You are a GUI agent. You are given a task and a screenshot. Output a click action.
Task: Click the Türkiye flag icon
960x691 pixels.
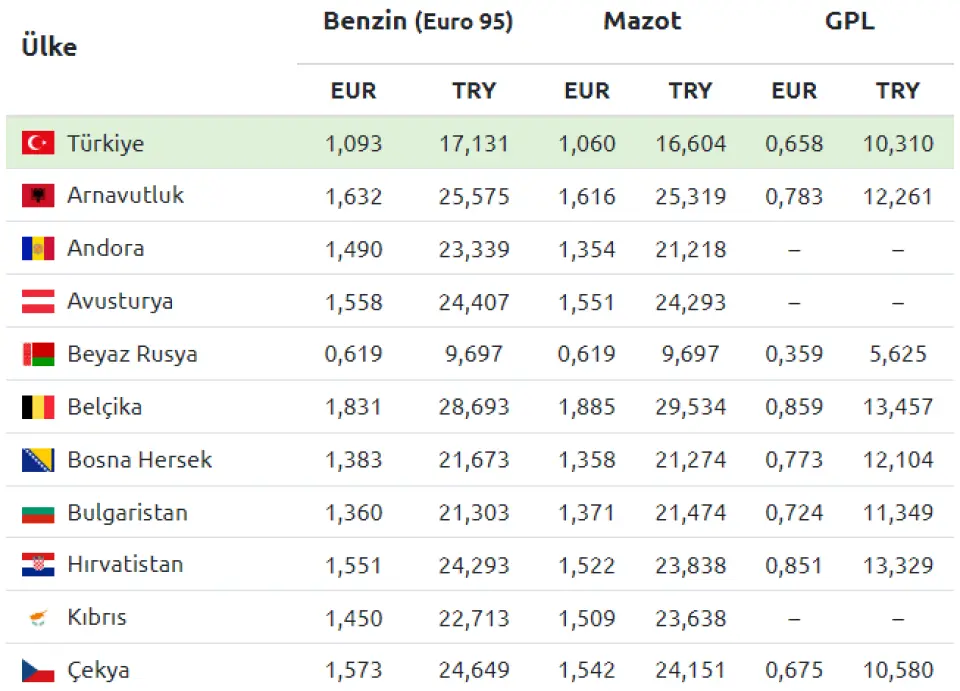pyautogui.click(x=38, y=143)
